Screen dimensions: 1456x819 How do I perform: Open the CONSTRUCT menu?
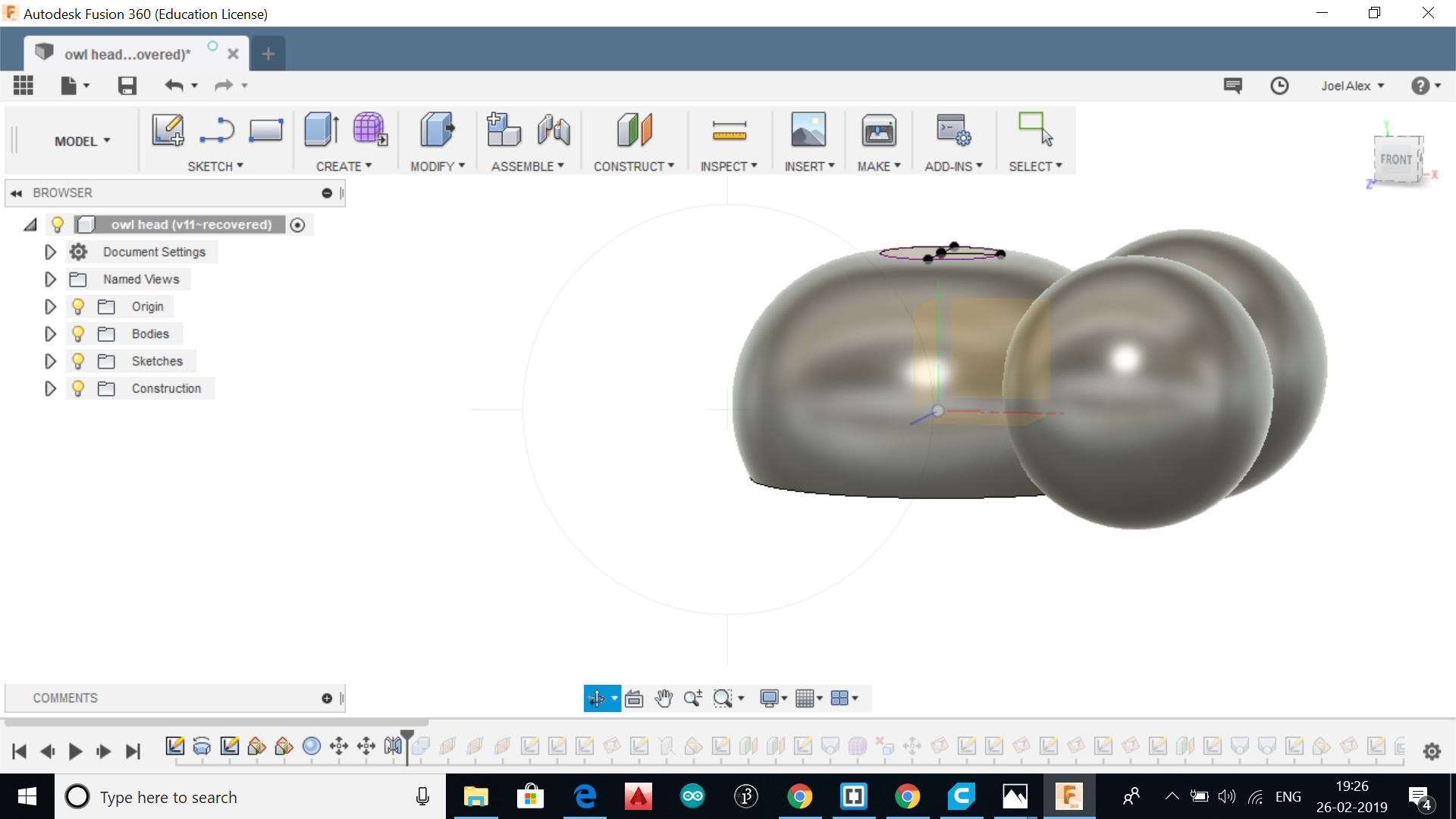[x=633, y=166]
